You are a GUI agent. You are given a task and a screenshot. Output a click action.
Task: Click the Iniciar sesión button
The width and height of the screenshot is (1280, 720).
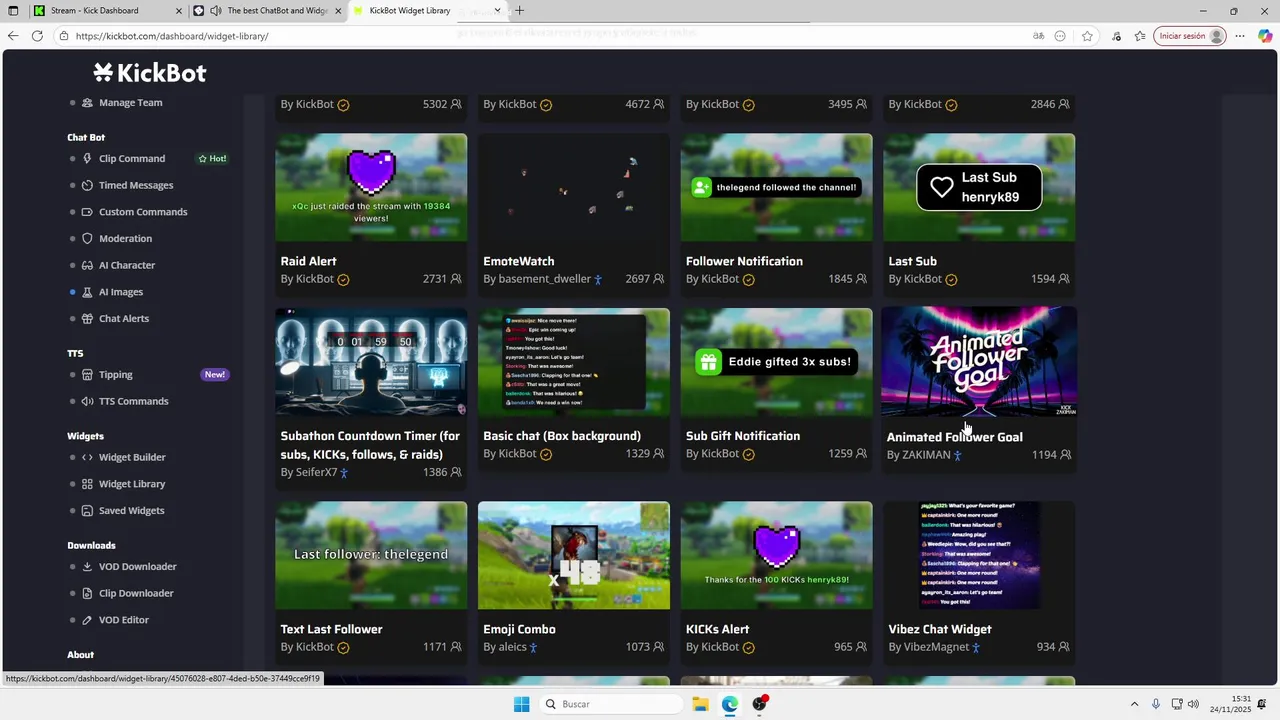click(1189, 36)
